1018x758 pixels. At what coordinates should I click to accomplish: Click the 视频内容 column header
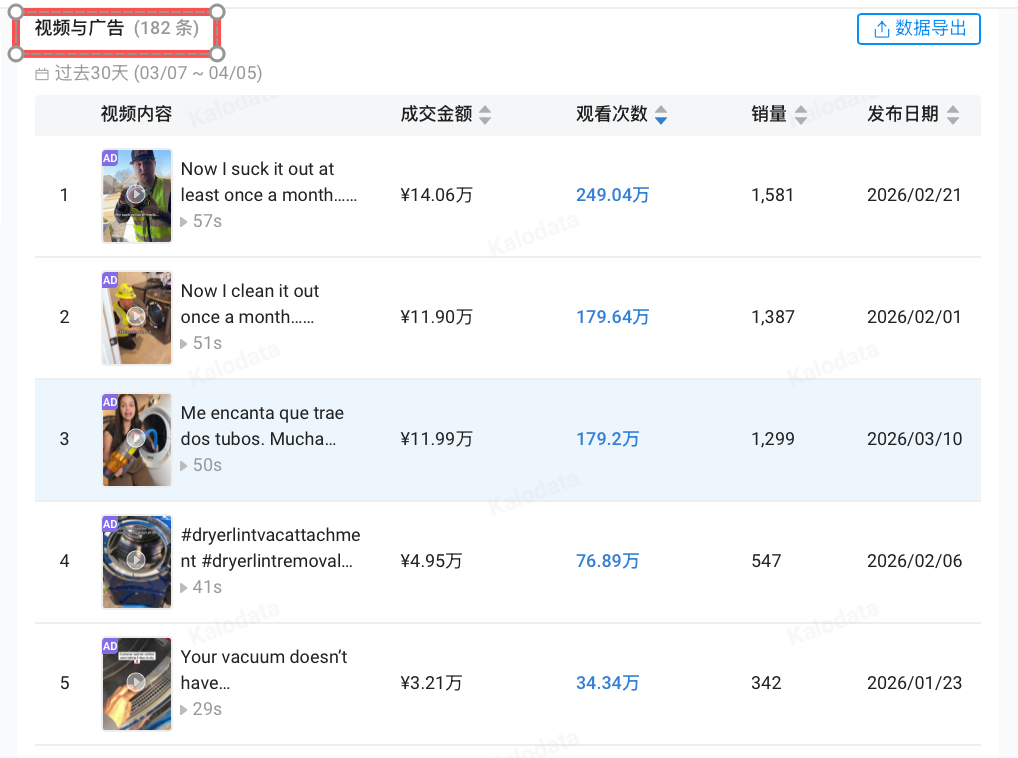click(135, 115)
